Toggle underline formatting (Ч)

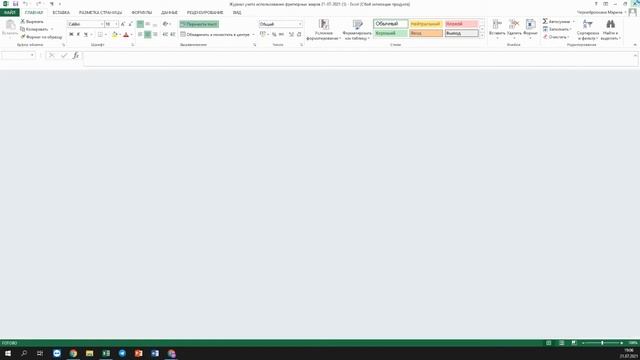(86, 35)
